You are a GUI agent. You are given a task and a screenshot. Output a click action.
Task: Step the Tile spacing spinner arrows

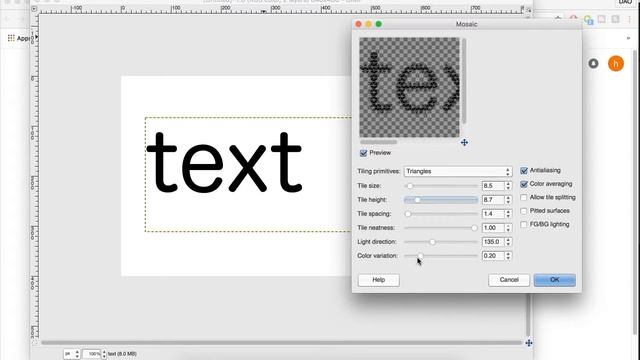point(508,214)
